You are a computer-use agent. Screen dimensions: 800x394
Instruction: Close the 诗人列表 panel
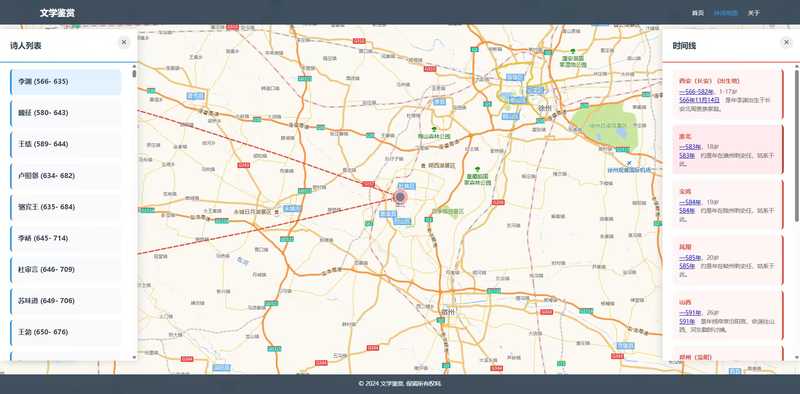(x=124, y=42)
